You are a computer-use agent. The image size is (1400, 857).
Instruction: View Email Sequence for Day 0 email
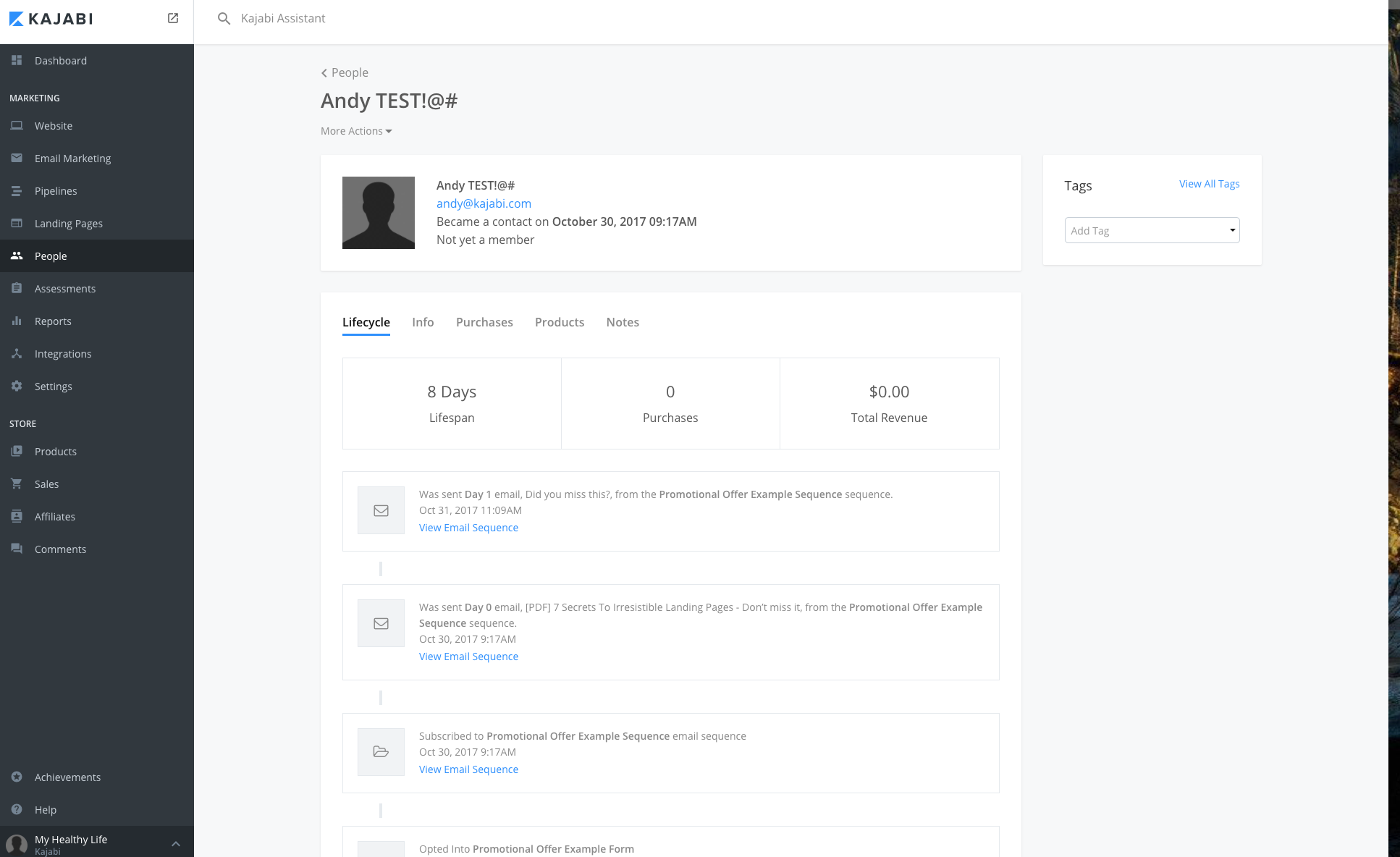point(468,657)
